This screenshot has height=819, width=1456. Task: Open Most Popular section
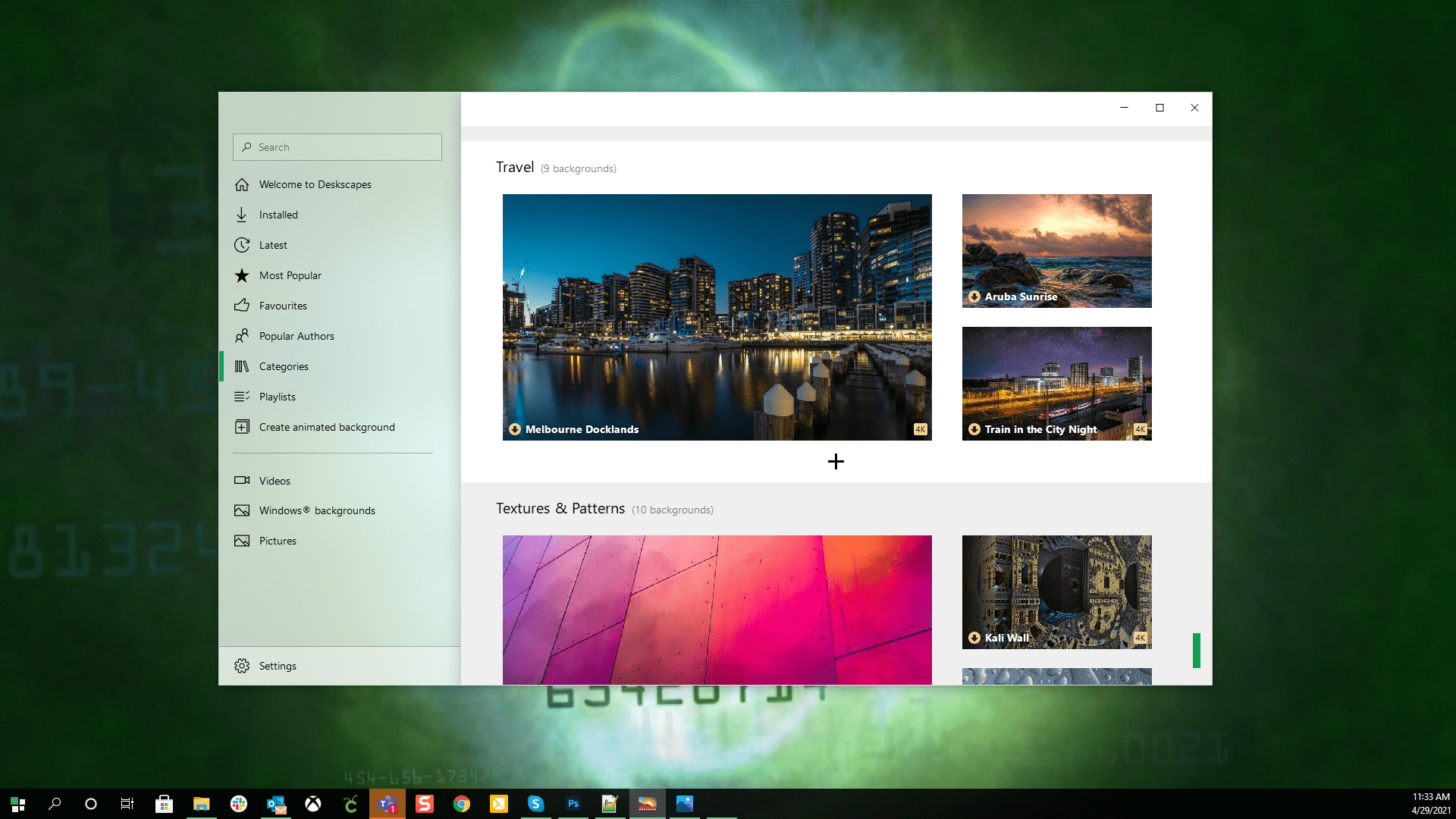290,275
